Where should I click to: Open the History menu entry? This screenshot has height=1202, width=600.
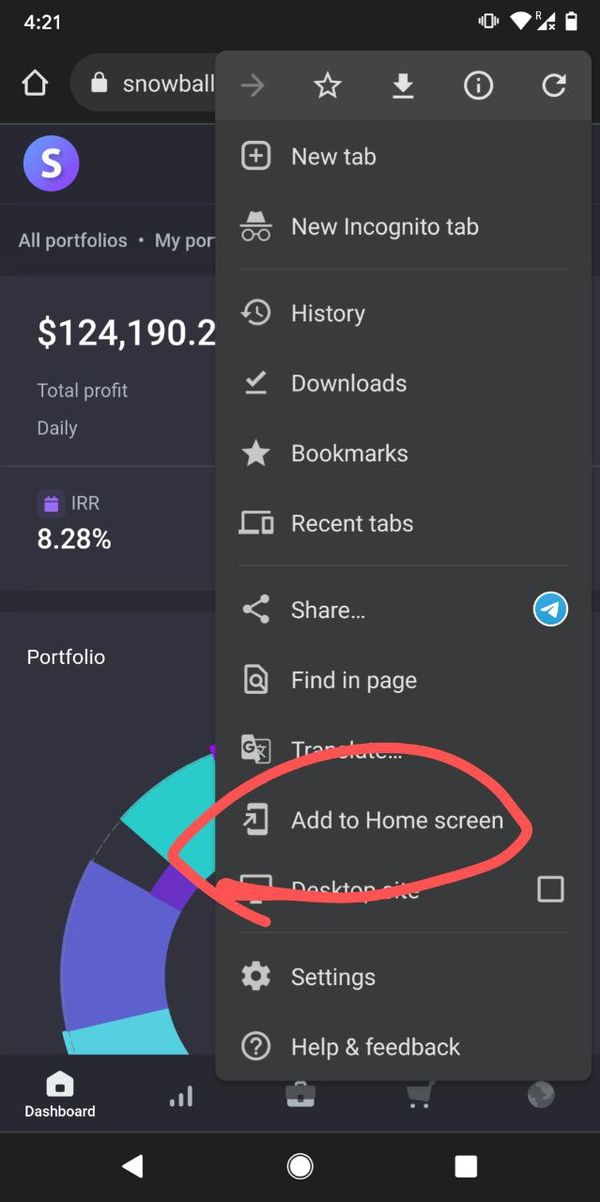327,313
